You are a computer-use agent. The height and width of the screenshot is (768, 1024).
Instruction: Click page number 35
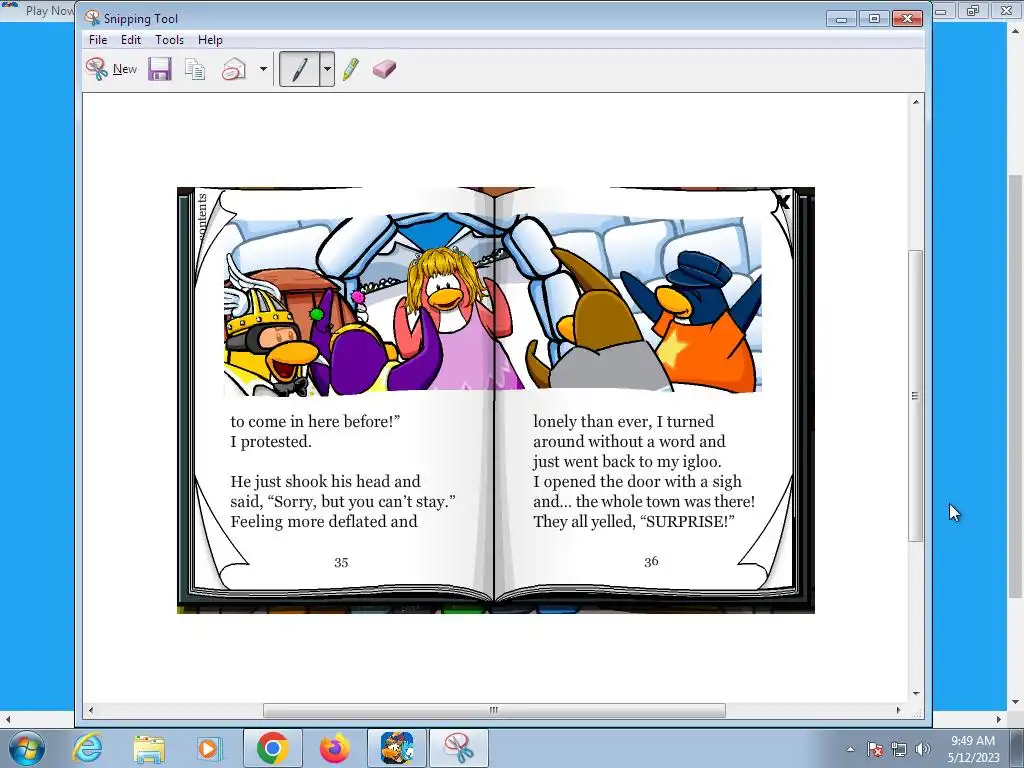point(341,562)
